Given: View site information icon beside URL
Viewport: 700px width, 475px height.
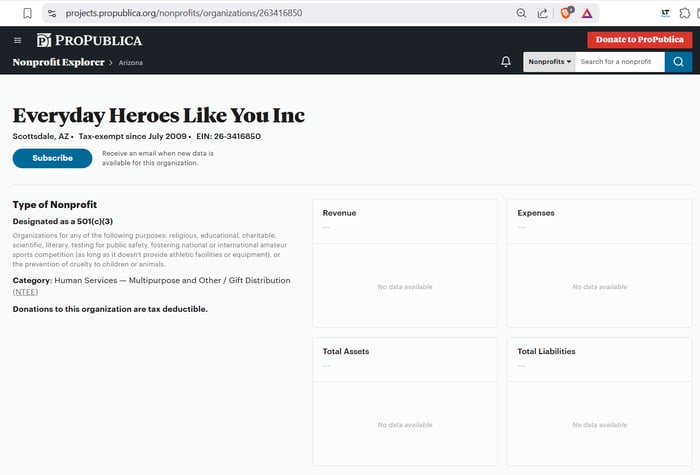Looking at the screenshot, I should (53, 13).
